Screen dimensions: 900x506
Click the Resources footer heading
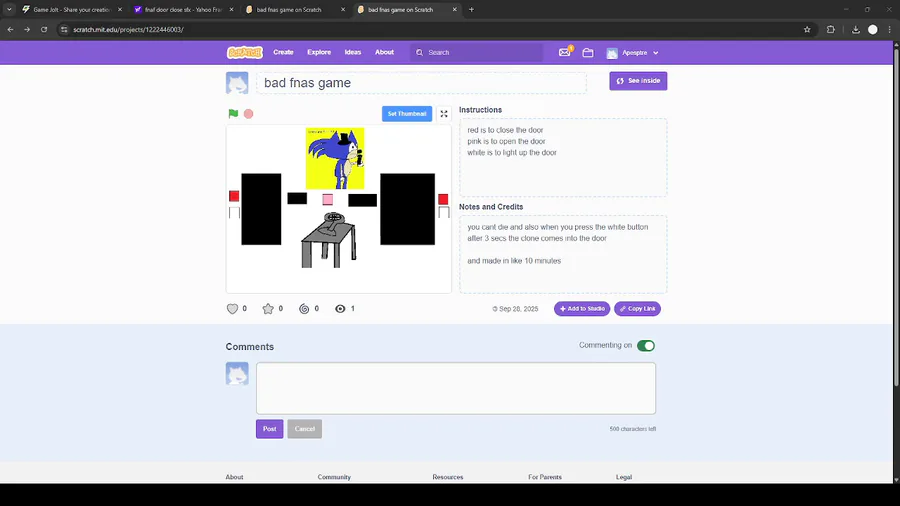[x=448, y=477]
